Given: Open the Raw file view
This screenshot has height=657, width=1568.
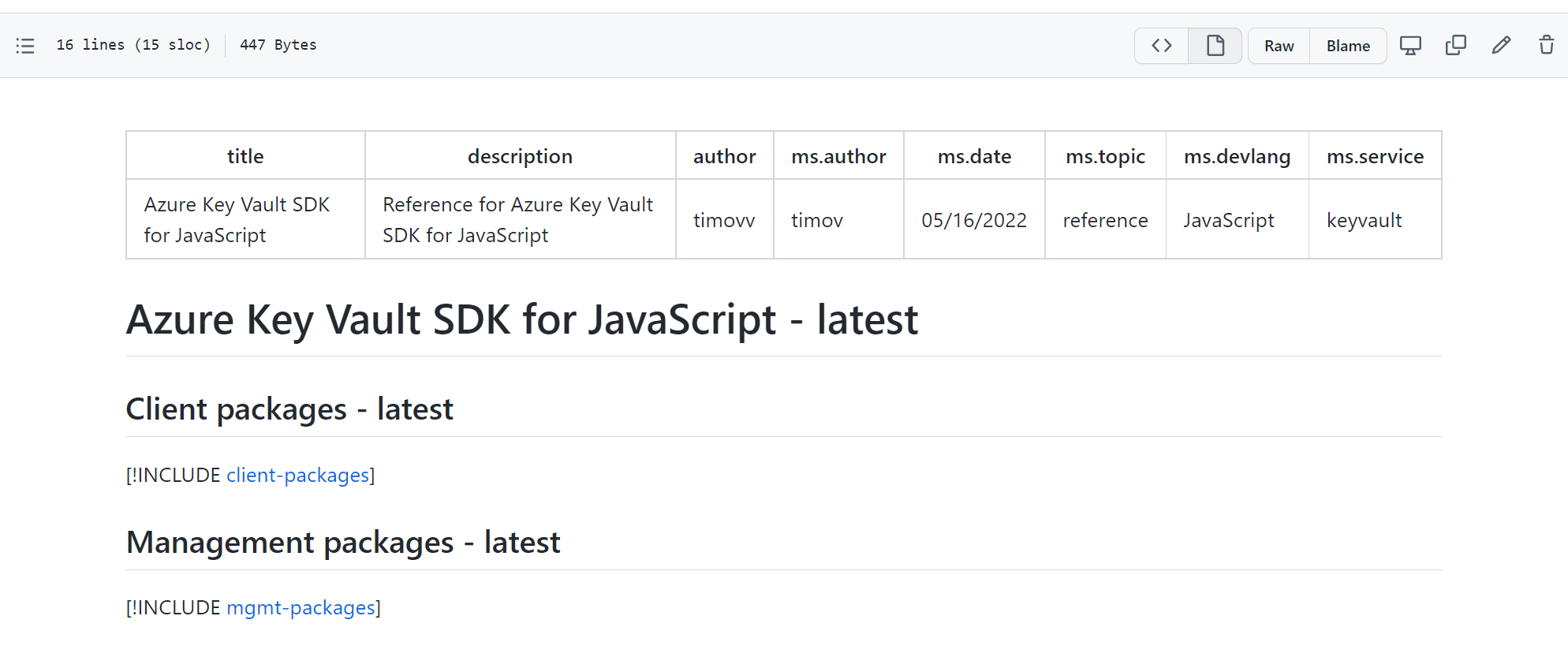Looking at the screenshot, I should pos(1279,46).
